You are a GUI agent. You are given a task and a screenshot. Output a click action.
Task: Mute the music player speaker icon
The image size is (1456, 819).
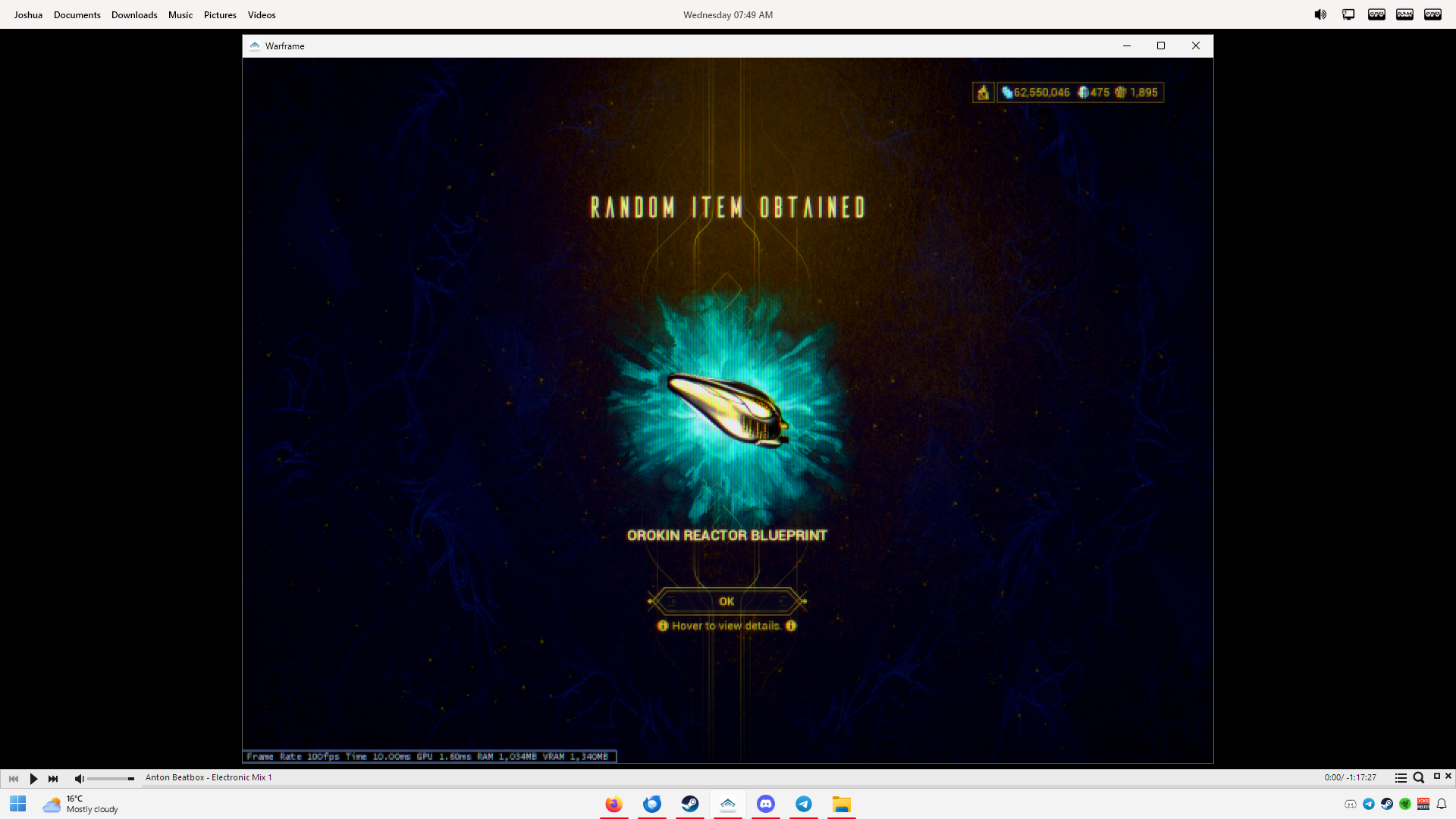pyautogui.click(x=79, y=778)
